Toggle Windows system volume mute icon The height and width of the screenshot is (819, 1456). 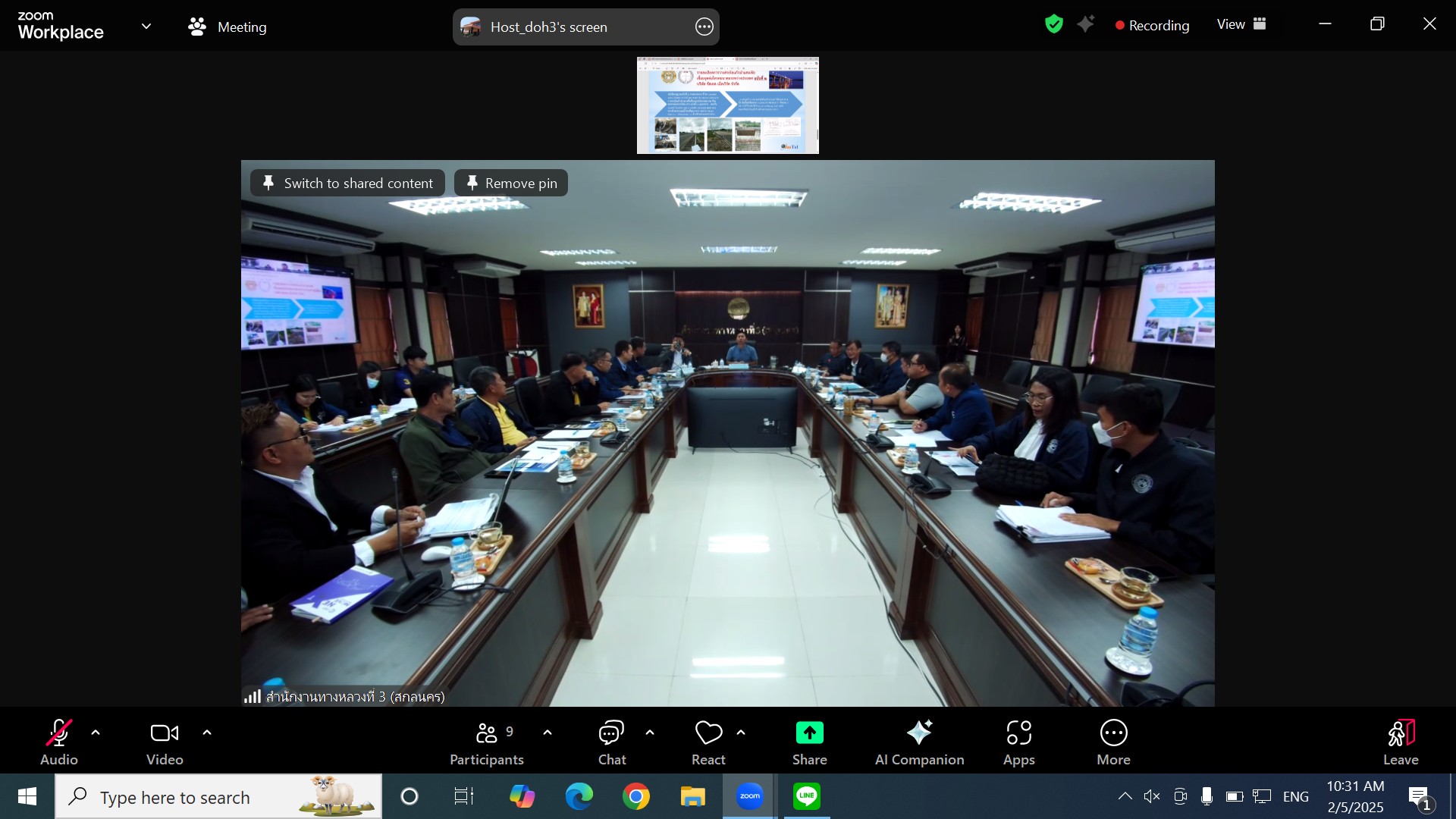(x=1152, y=796)
